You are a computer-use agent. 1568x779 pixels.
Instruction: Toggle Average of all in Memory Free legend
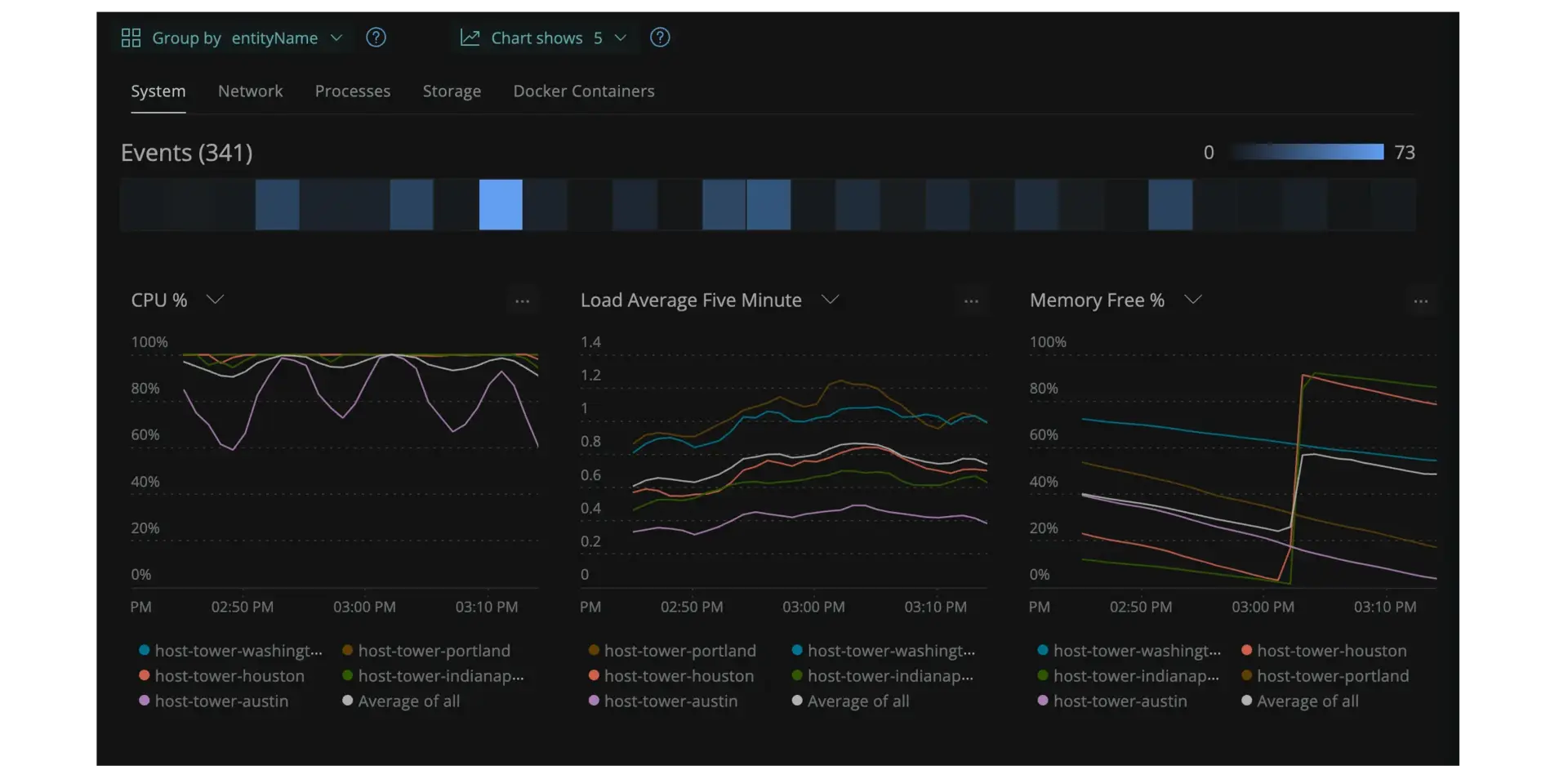[x=1307, y=701]
